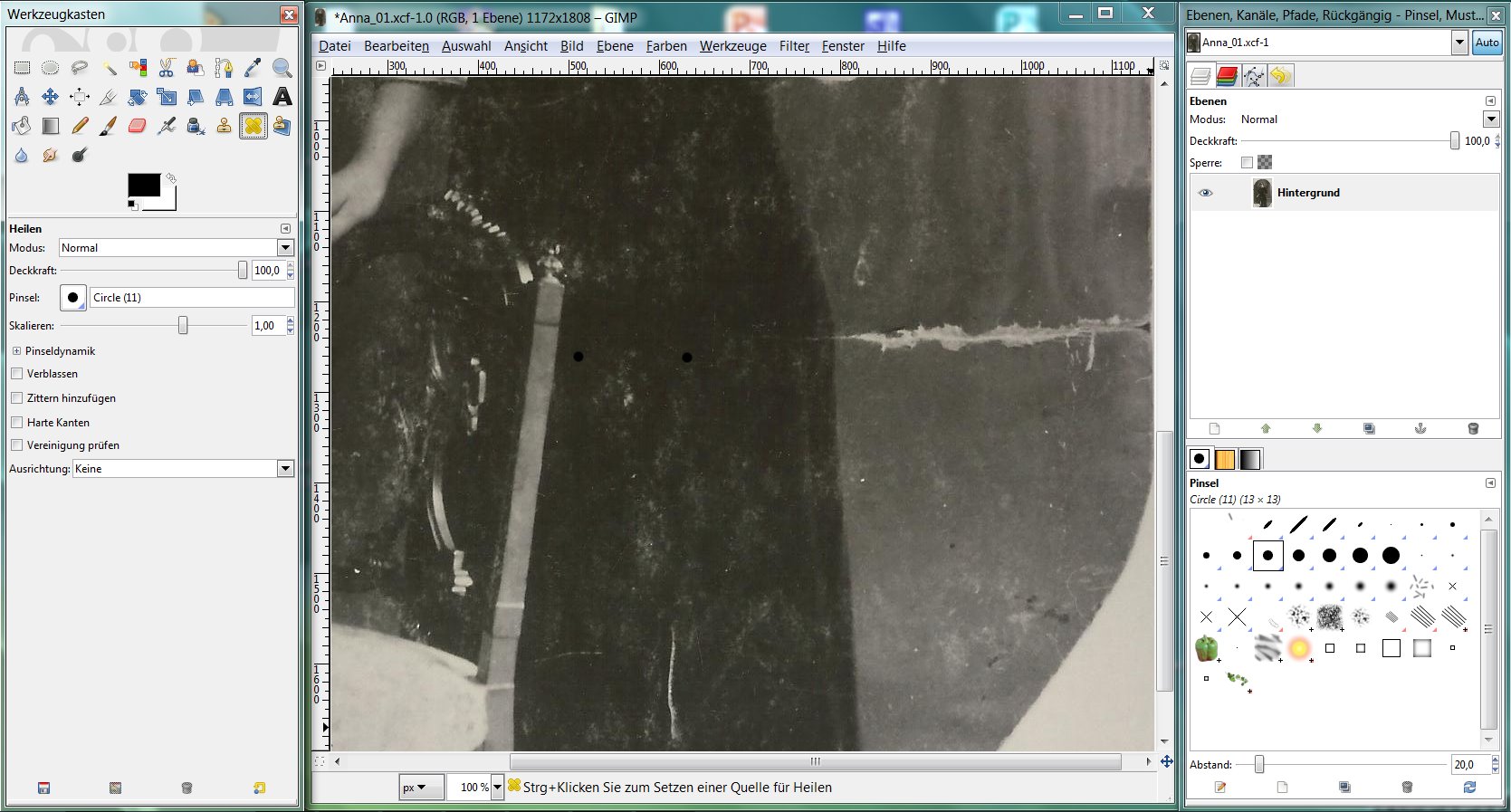Choose the Smudge tool
Viewport: 1511px width, 812px height.
(51, 155)
